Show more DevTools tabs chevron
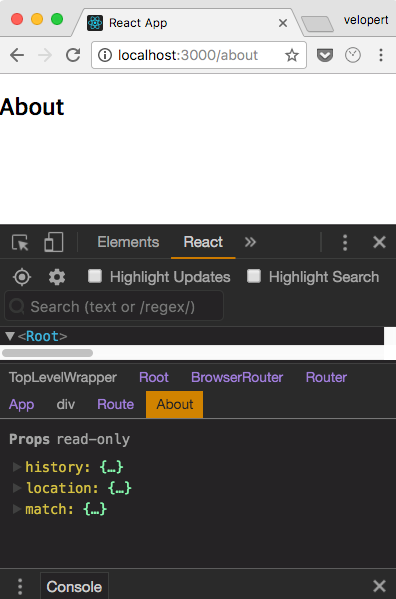Viewport: 396px width, 599px height. (251, 242)
